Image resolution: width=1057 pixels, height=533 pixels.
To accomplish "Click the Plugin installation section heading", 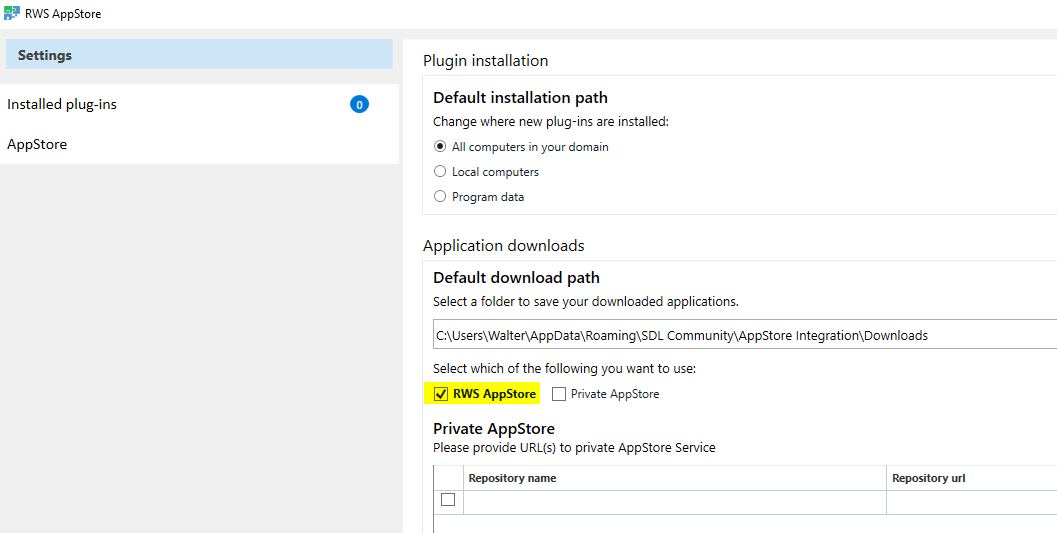I will 485,60.
